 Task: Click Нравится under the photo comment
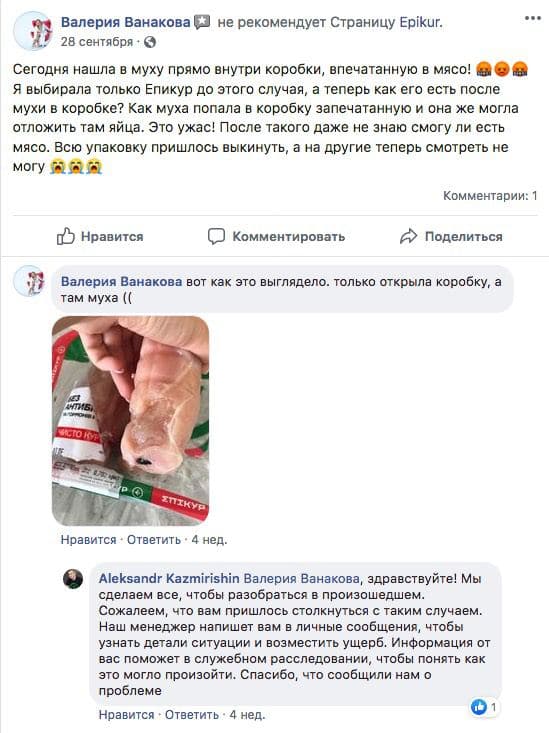click(x=88, y=539)
